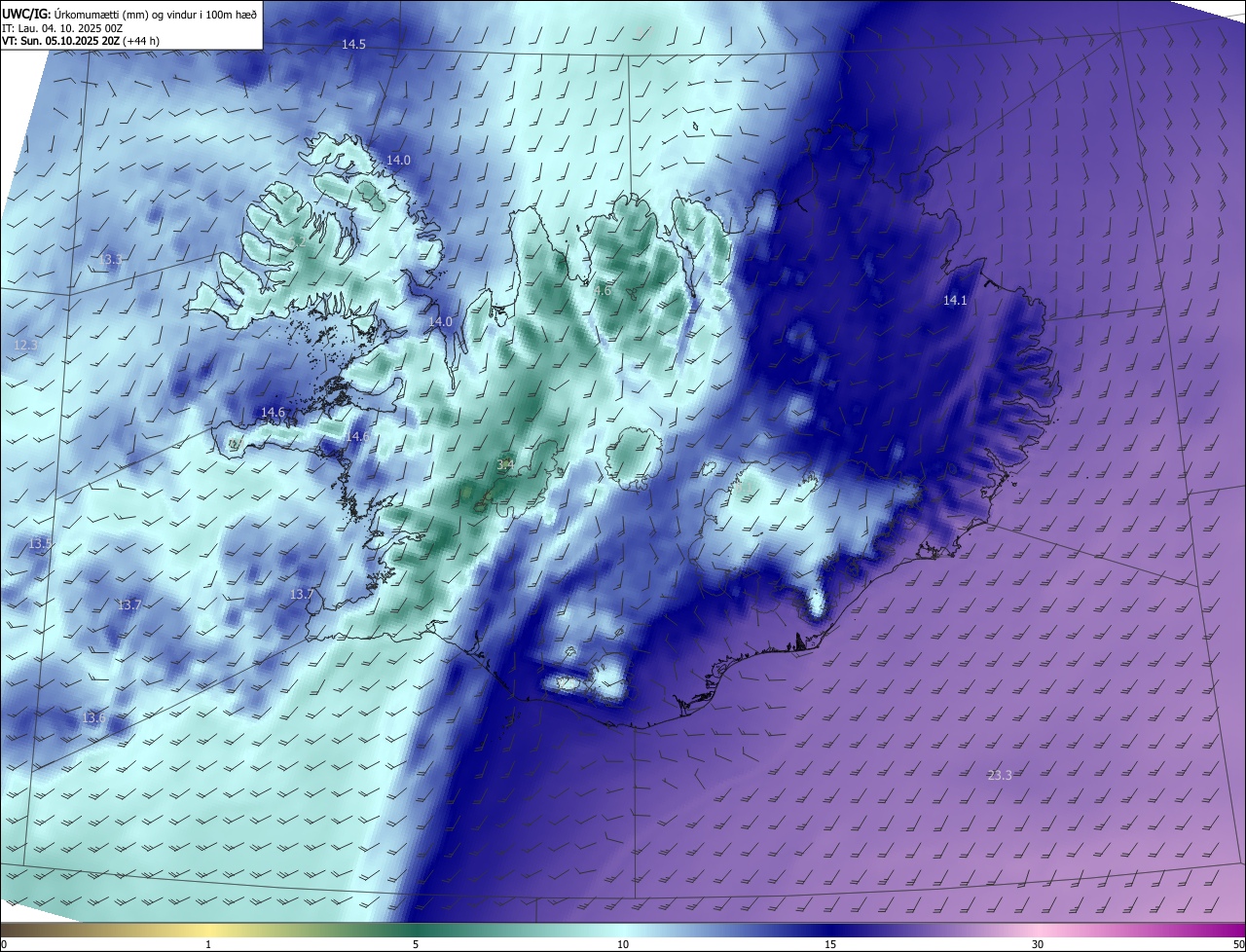Click the valid time line 'VT: Sun. 05.10.2025 20Z (+44 h)'
This screenshot has width=1246, height=952.
pyautogui.click(x=82, y=41)
